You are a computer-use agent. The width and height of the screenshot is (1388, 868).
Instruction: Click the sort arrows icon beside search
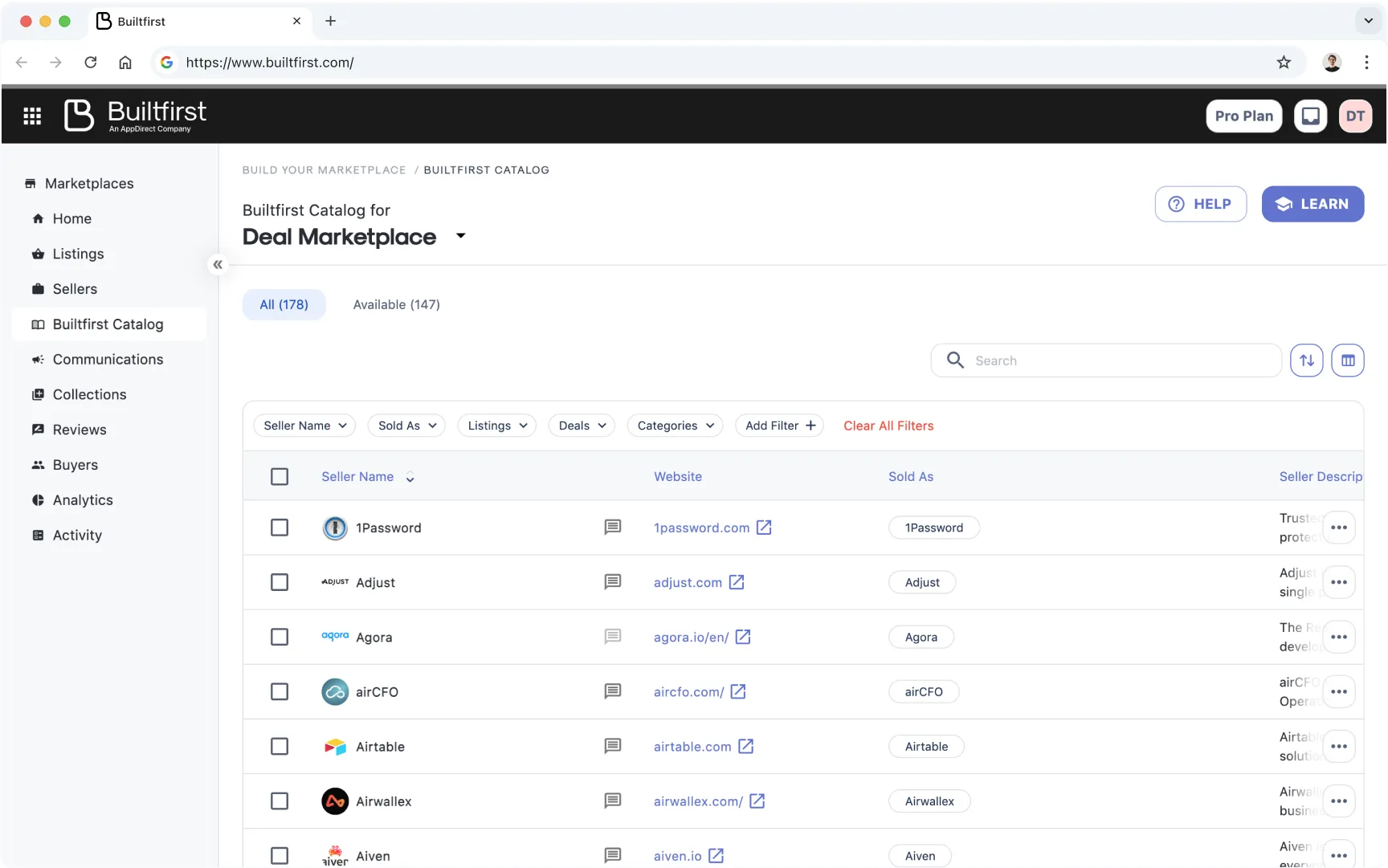click(1307, 361)
